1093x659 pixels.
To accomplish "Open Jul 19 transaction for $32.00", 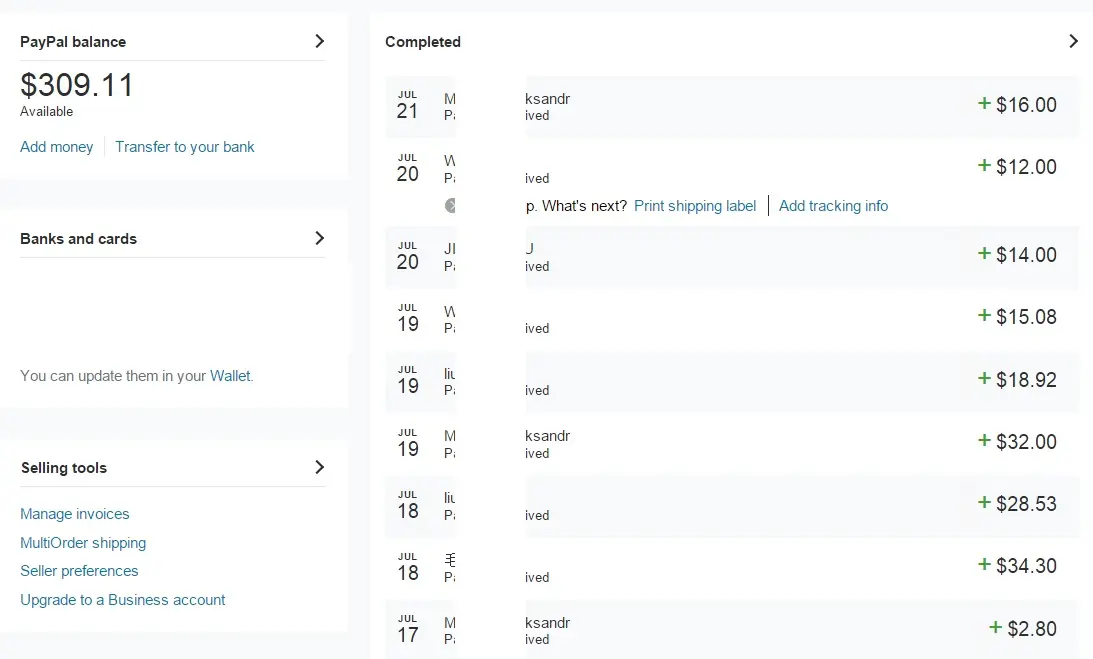I will pos(732,443).
